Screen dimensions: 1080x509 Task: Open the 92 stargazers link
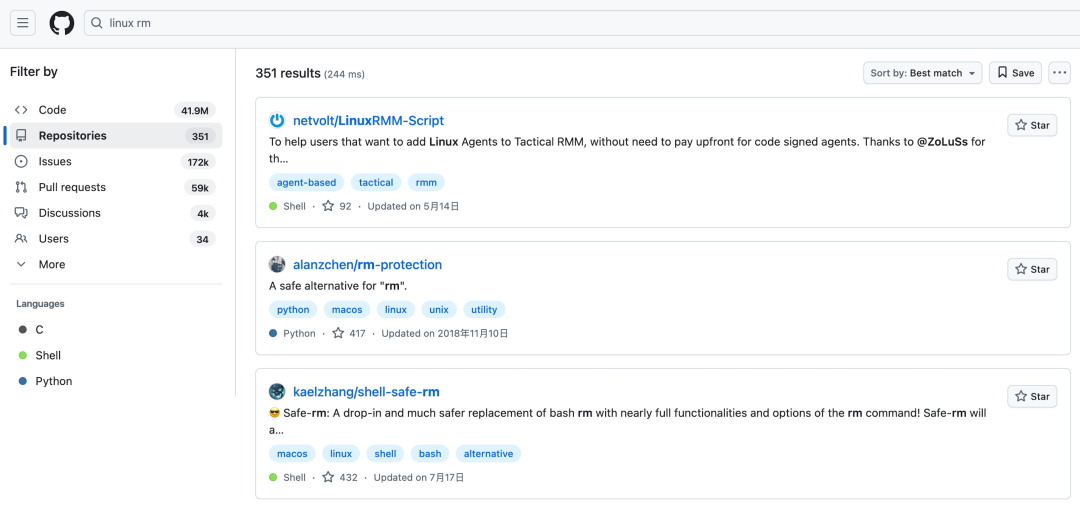(337, 206)
